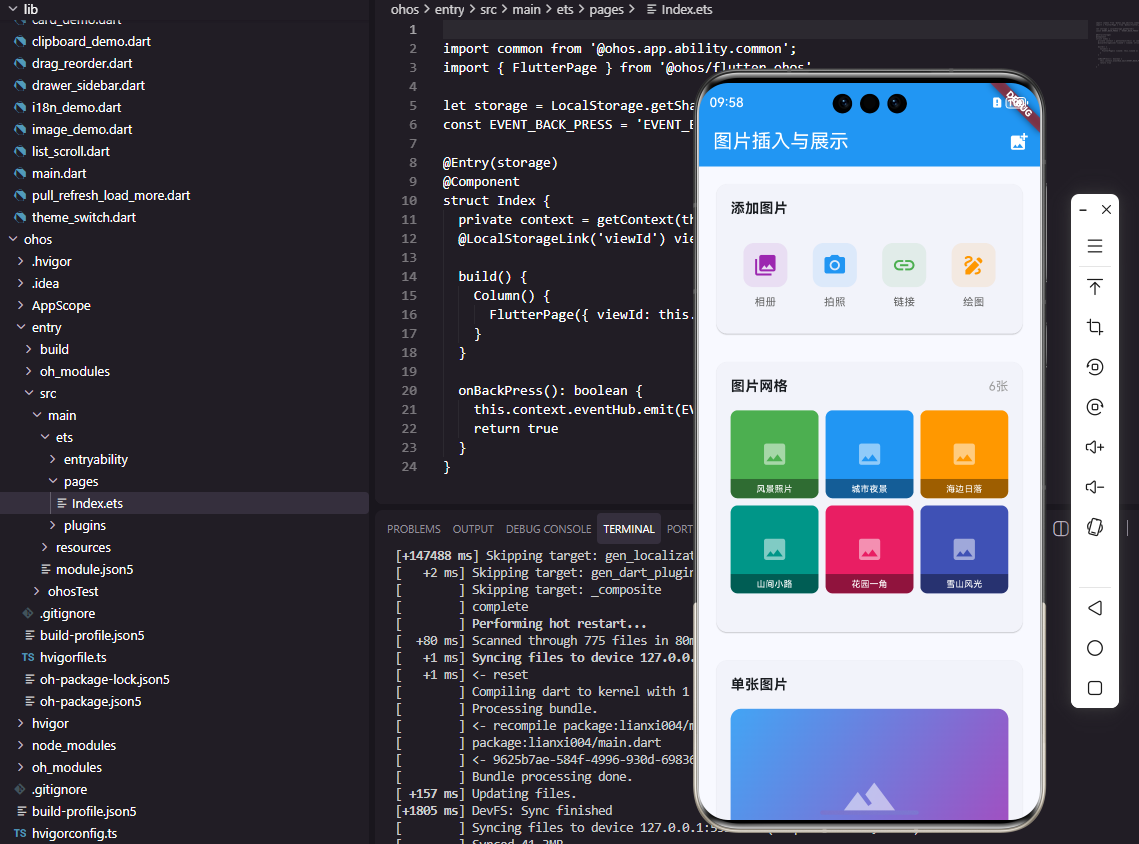Tap the add-image icon in app bar

pyautogui.click(x=1018, y=141)
